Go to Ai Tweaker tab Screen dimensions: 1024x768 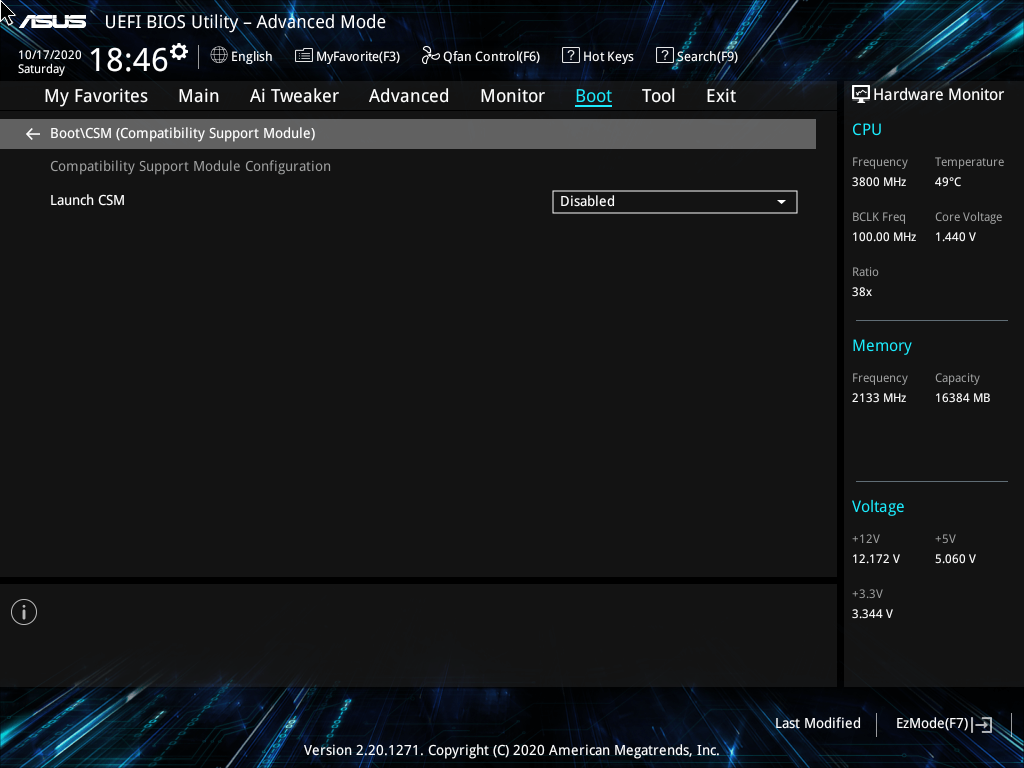point(294,96)
